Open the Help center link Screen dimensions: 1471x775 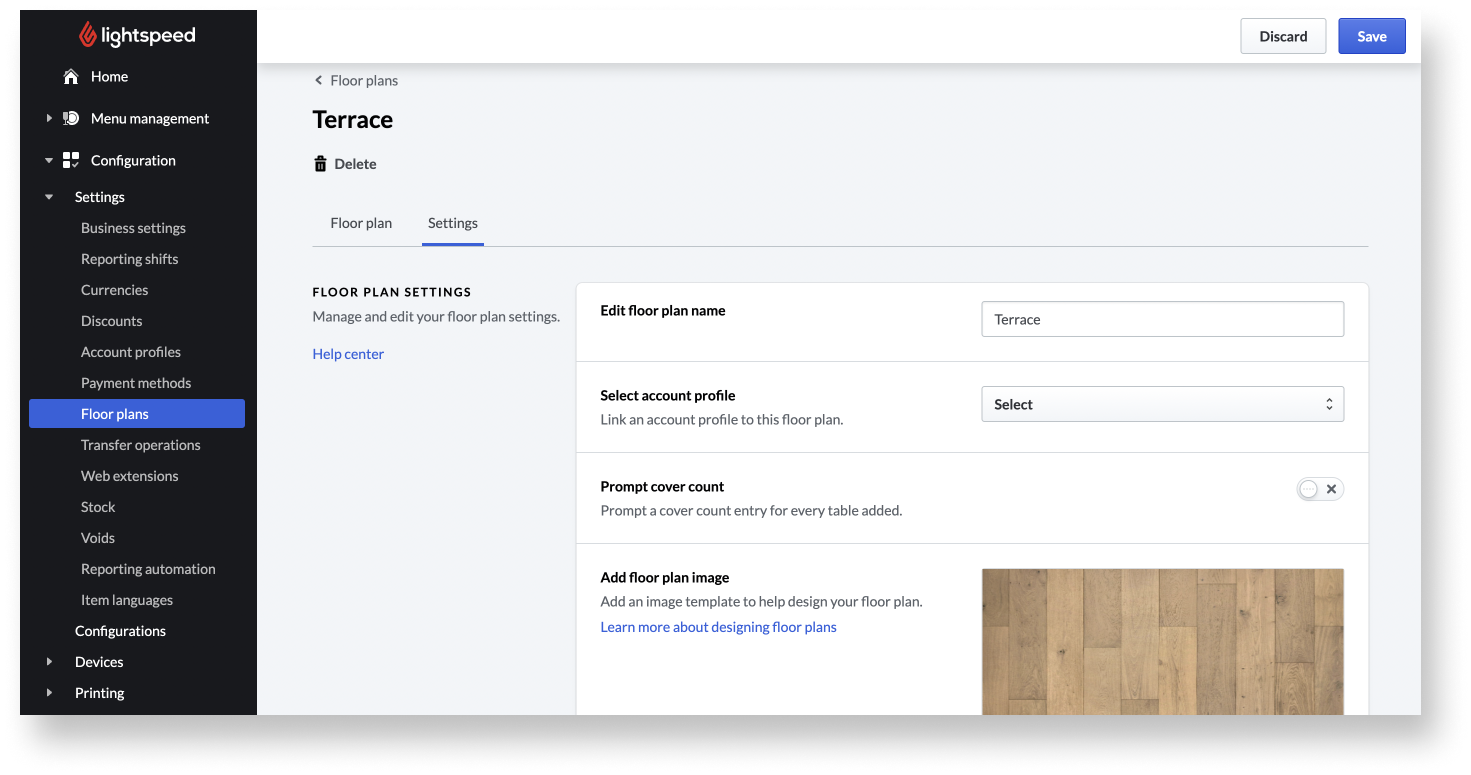click(x=348, y=354)
